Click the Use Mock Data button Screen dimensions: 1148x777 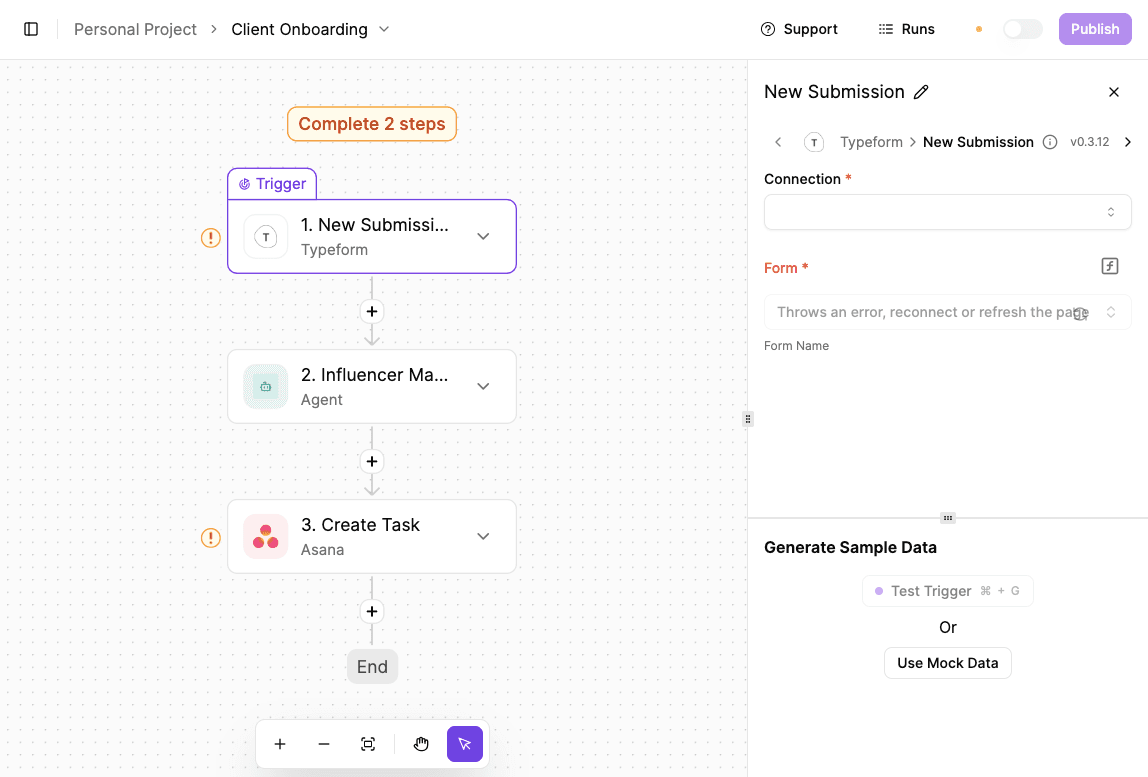tap(947, 662)
